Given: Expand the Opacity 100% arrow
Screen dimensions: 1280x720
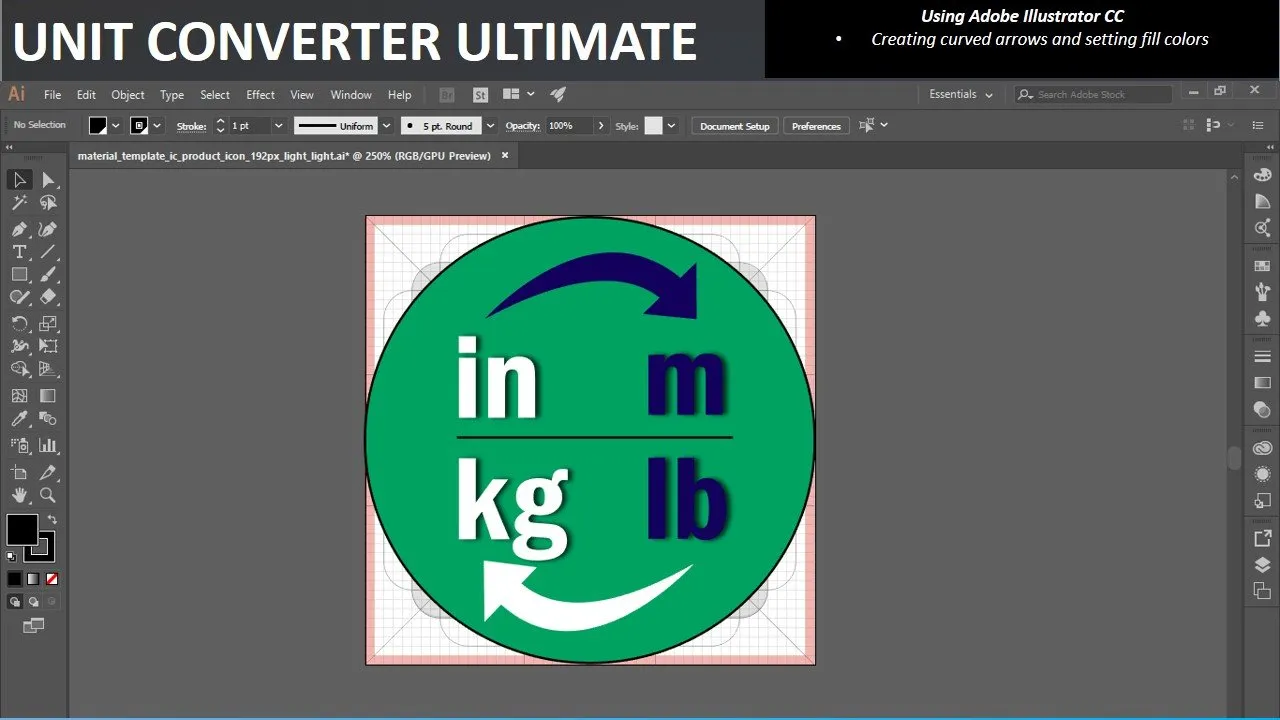Looking at the screenshot, I should (x=600, y=126).
